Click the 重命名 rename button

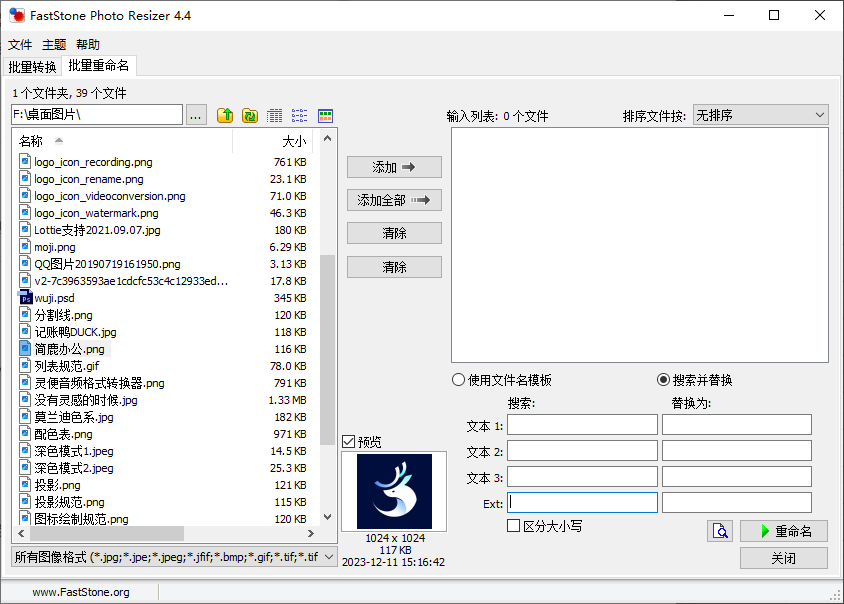coord(784,531)
